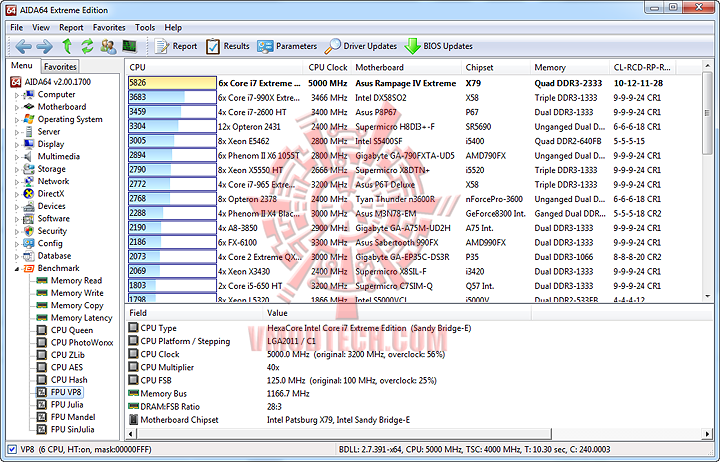Select the Network tree icon

(29, 181)
